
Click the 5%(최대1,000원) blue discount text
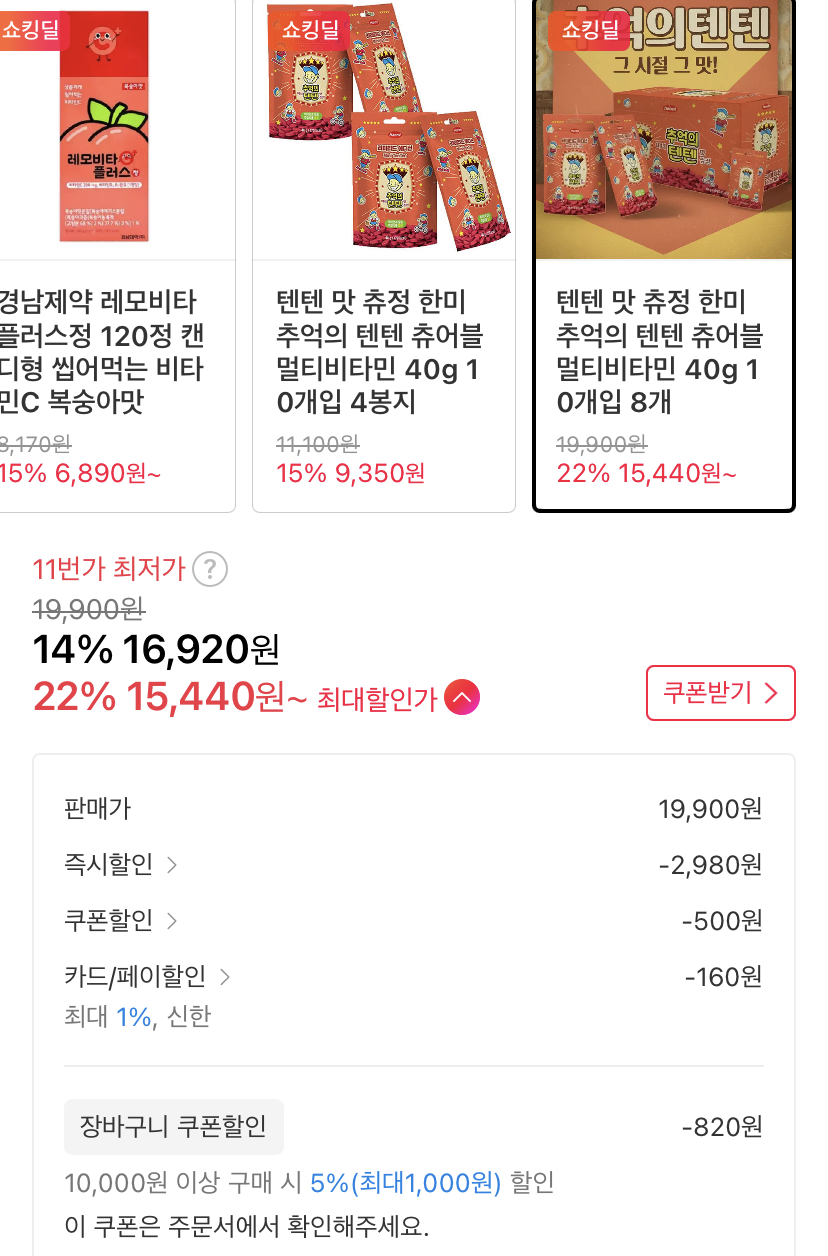point(405,1183)
